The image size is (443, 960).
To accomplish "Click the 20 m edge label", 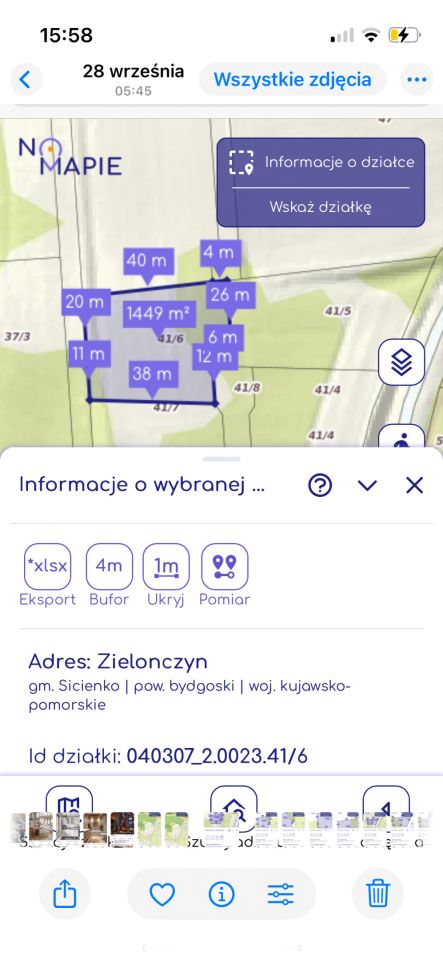I will tap(86, 303).
